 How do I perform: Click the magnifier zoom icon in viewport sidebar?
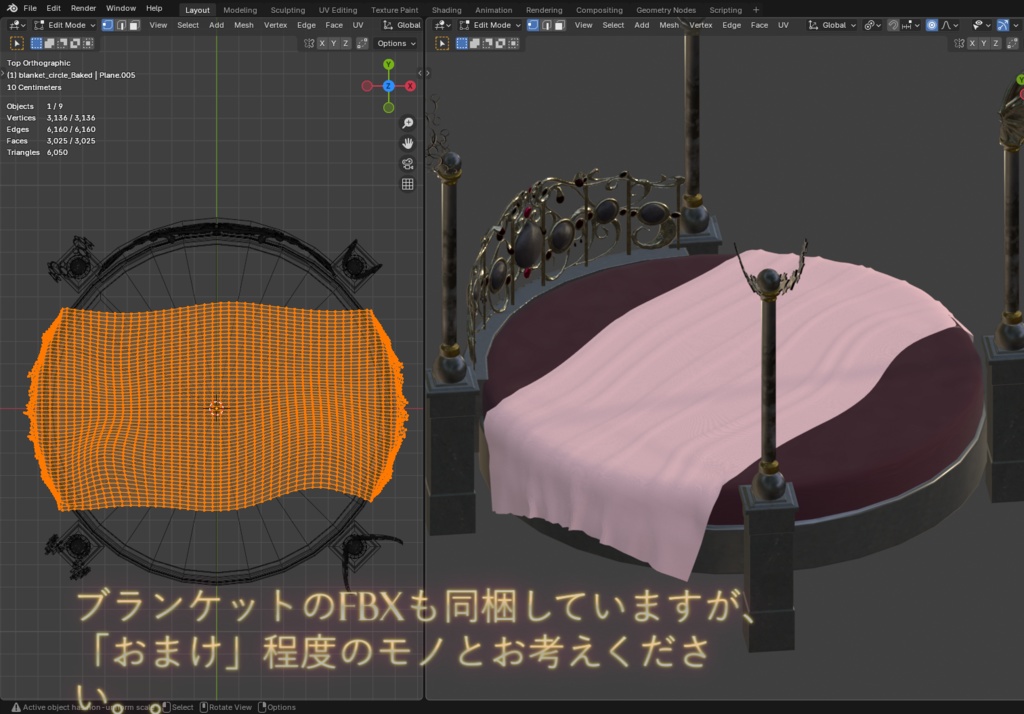coord(407,123)
